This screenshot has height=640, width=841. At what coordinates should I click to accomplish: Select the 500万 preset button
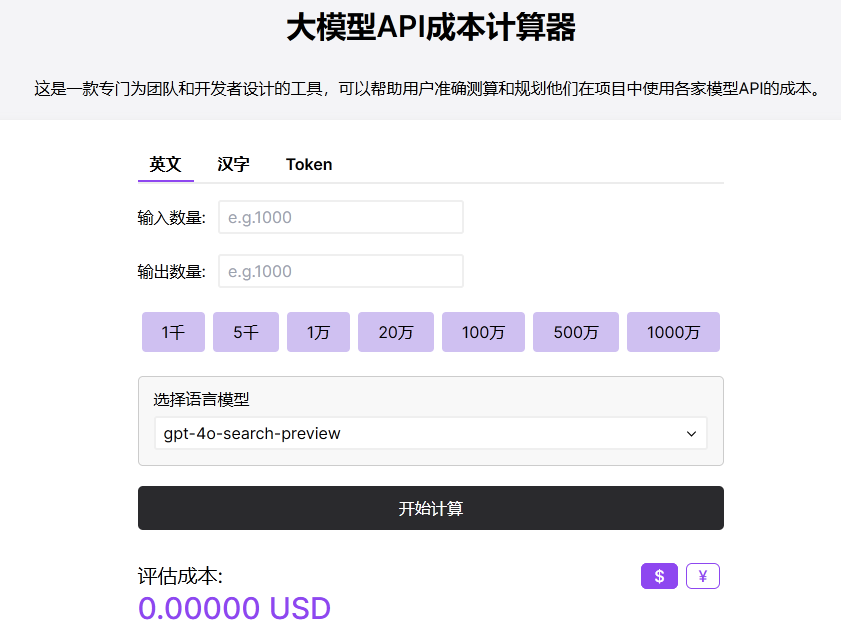[576, 332]
